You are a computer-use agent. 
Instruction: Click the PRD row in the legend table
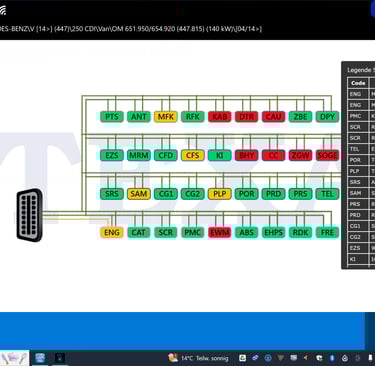coord(361,215)
